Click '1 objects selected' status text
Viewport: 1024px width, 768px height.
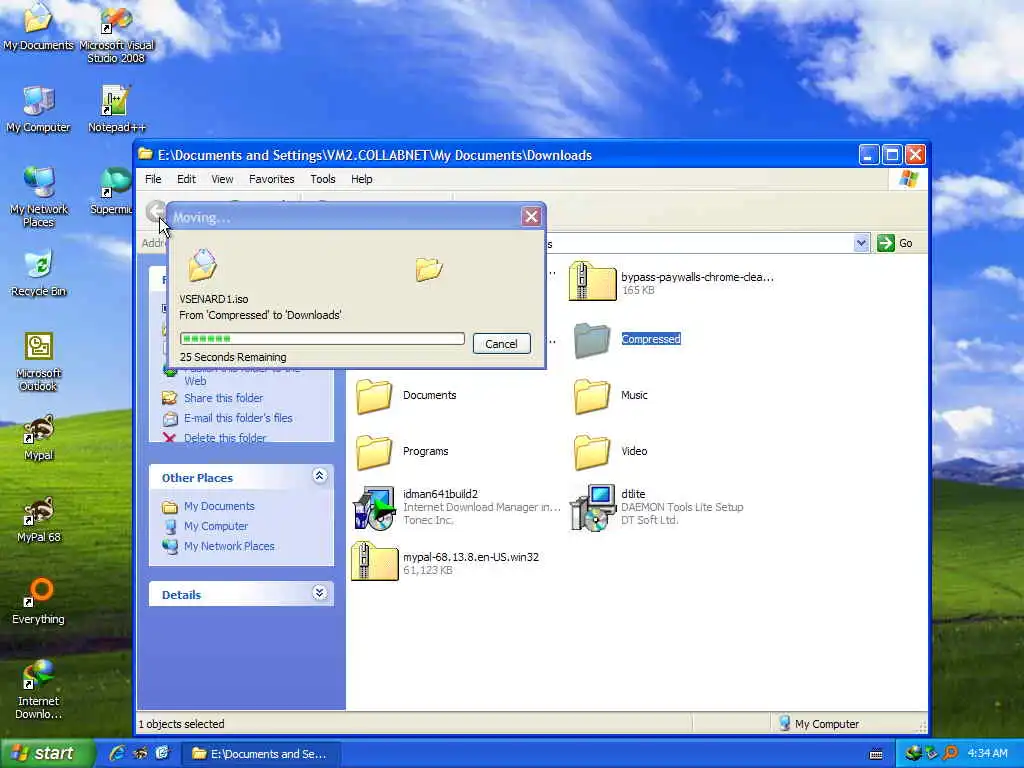(x=182, y=724)
